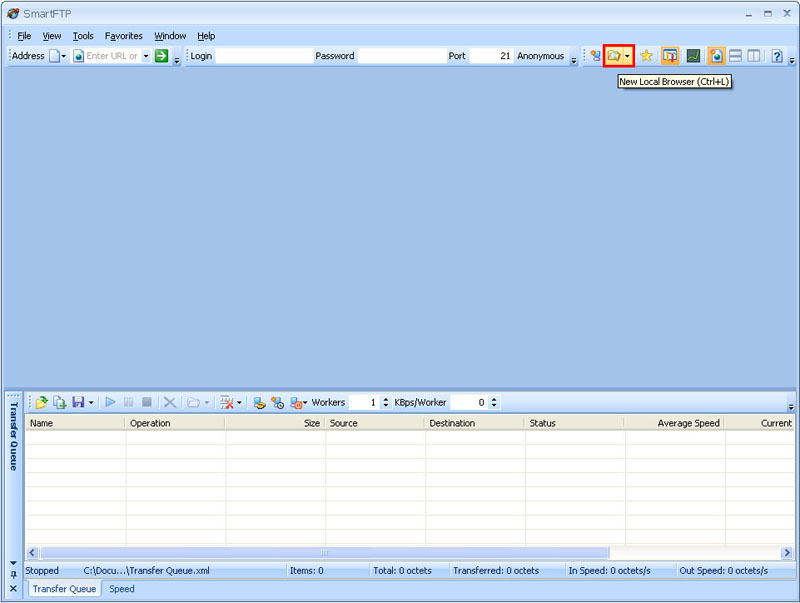Click the pause transfer queue icon
Viewport: 800px width, 603px height.
click(128, 403)
